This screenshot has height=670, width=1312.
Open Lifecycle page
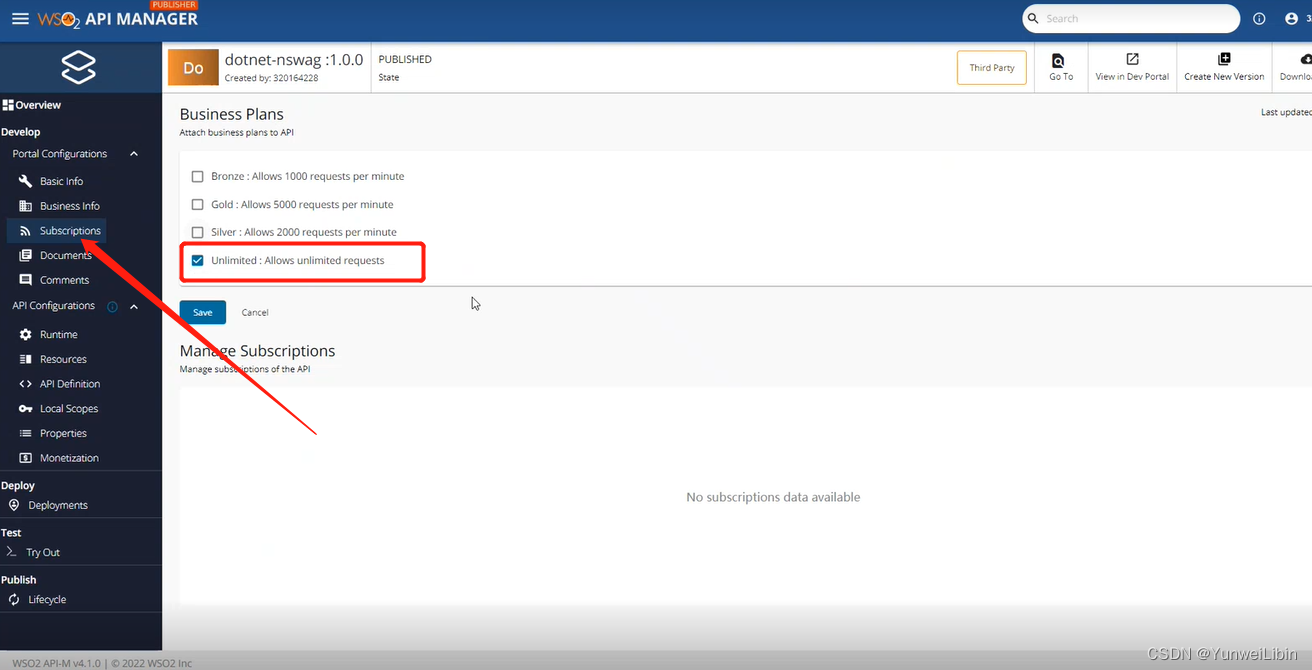[47, 600]
